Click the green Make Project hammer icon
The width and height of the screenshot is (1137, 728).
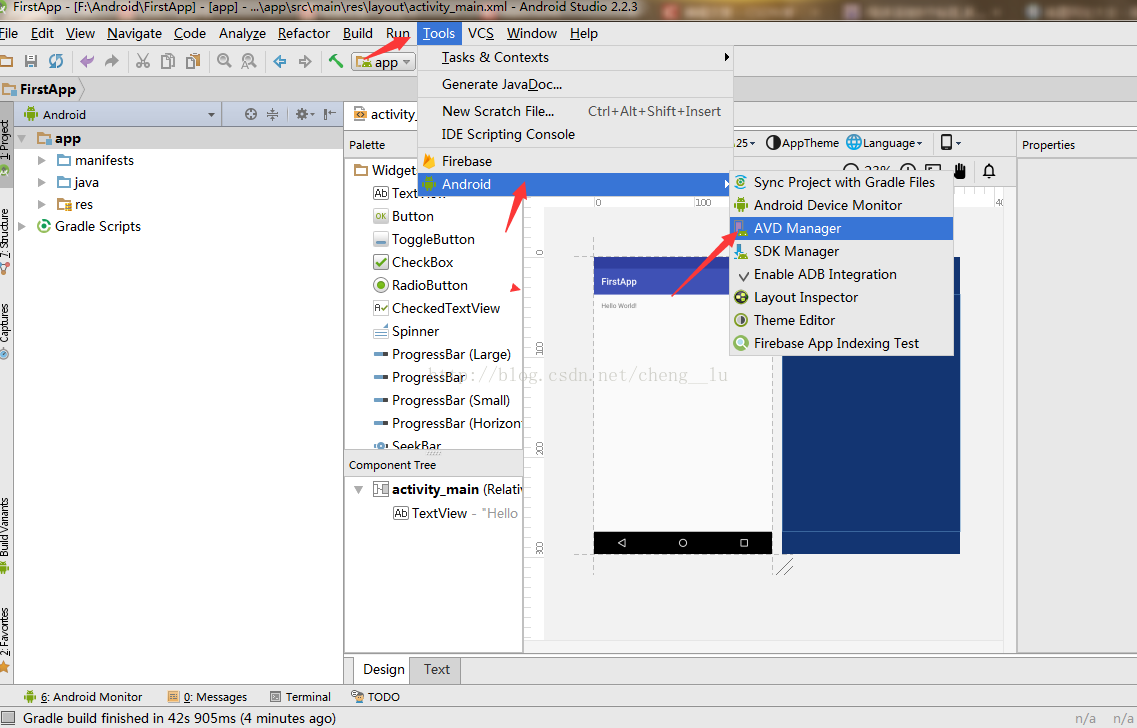pos(336,62)
